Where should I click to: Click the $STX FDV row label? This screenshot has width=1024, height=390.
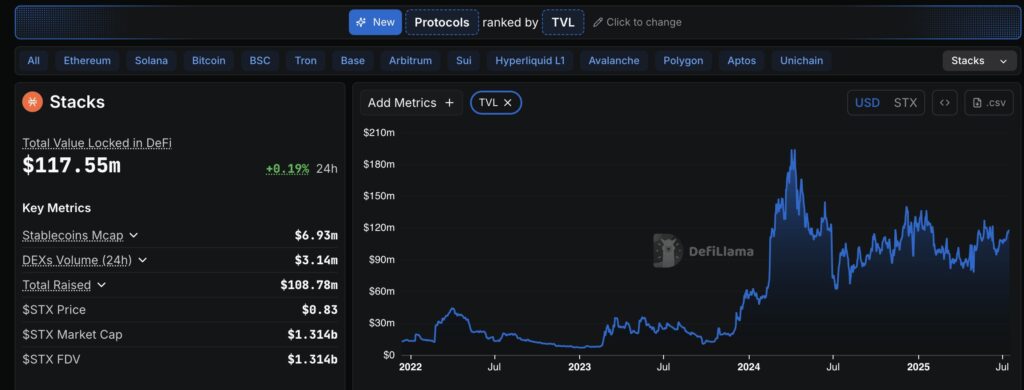pos(51,359)
